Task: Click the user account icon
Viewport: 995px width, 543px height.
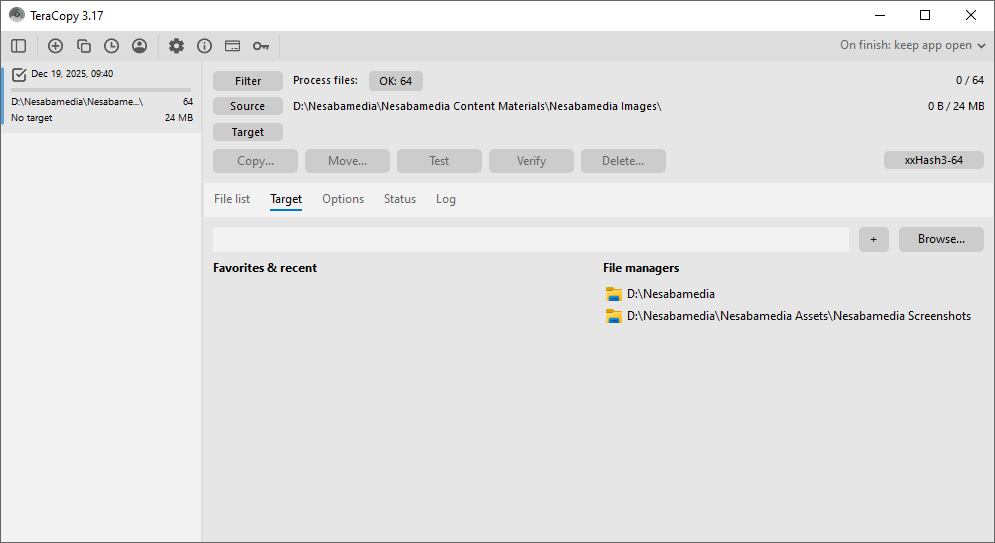Action: (x=139, y=46)
